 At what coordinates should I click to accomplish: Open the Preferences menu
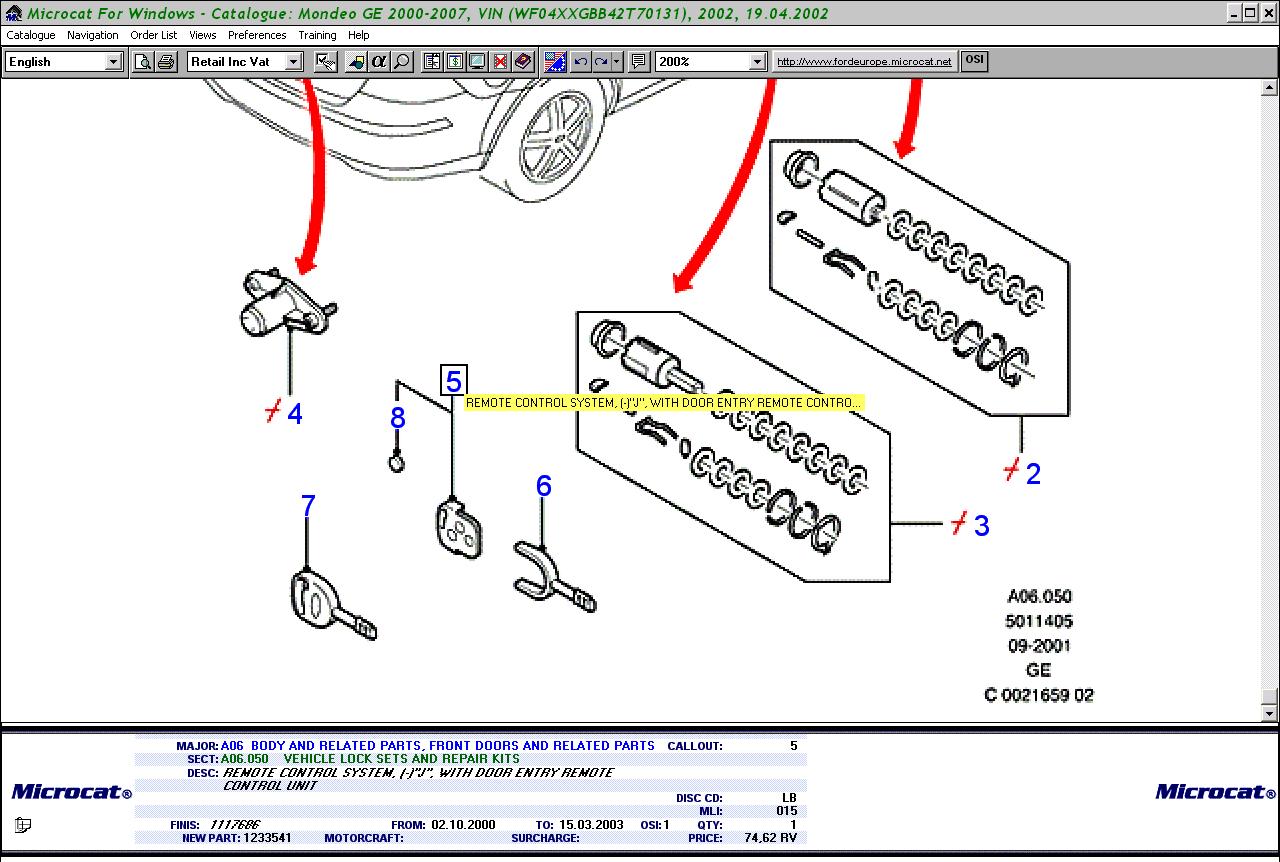pos(257,35)
